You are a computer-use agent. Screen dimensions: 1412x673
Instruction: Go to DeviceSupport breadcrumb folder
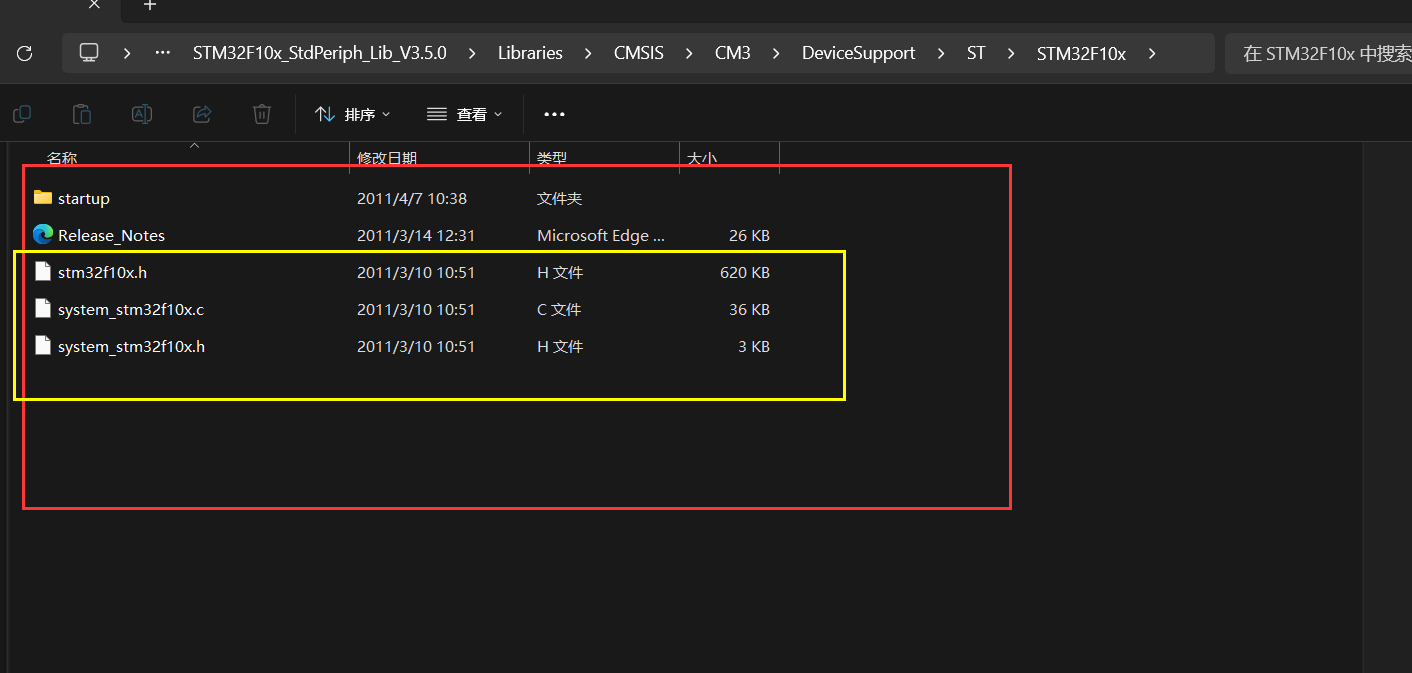858,53
